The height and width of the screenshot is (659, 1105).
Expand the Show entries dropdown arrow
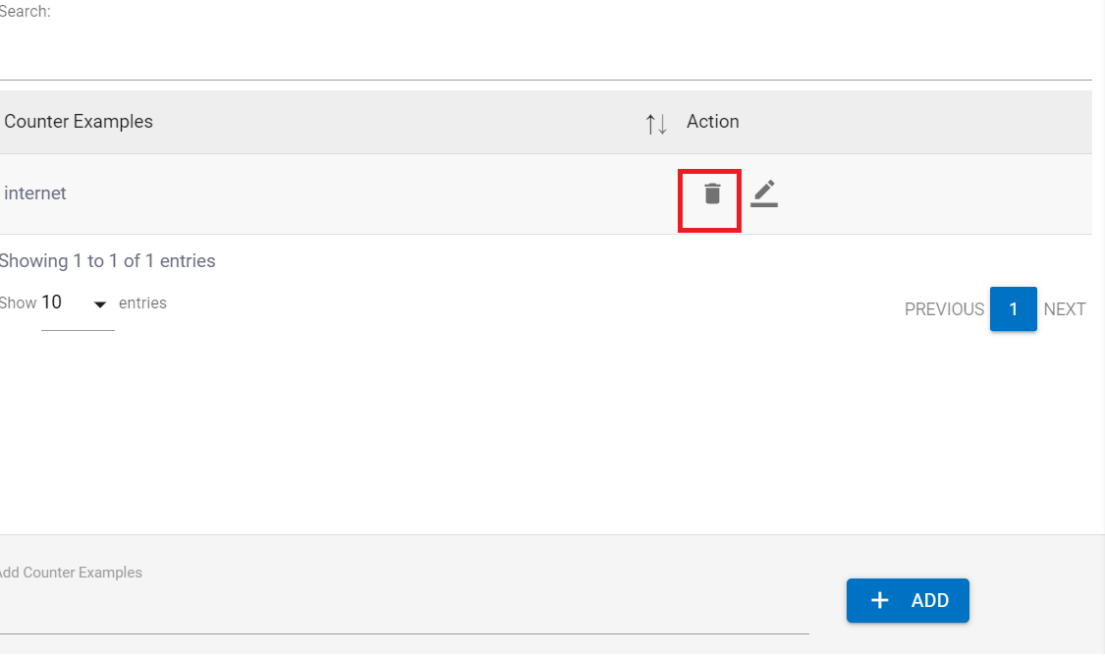click(x=100, y=304)
